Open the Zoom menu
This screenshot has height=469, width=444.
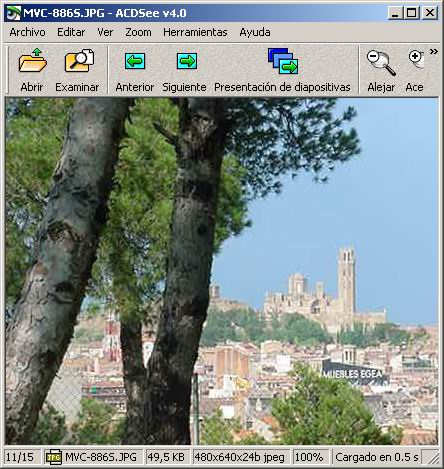pyautogui.click(x=138, y=32)
